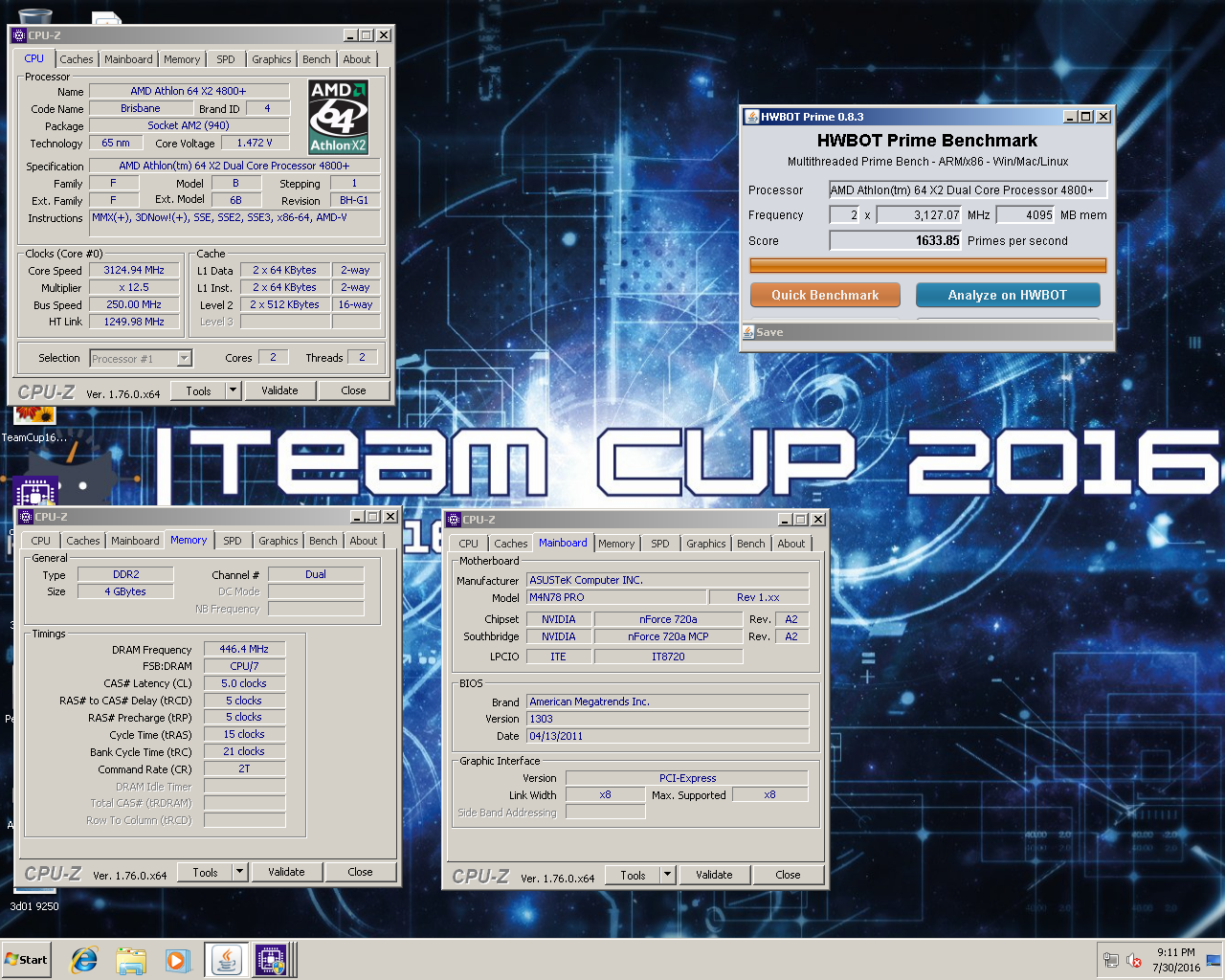1225x980 pixels.
Task: Open the 3d01 9250 desktop item
Action: click(x=34, y=906)
